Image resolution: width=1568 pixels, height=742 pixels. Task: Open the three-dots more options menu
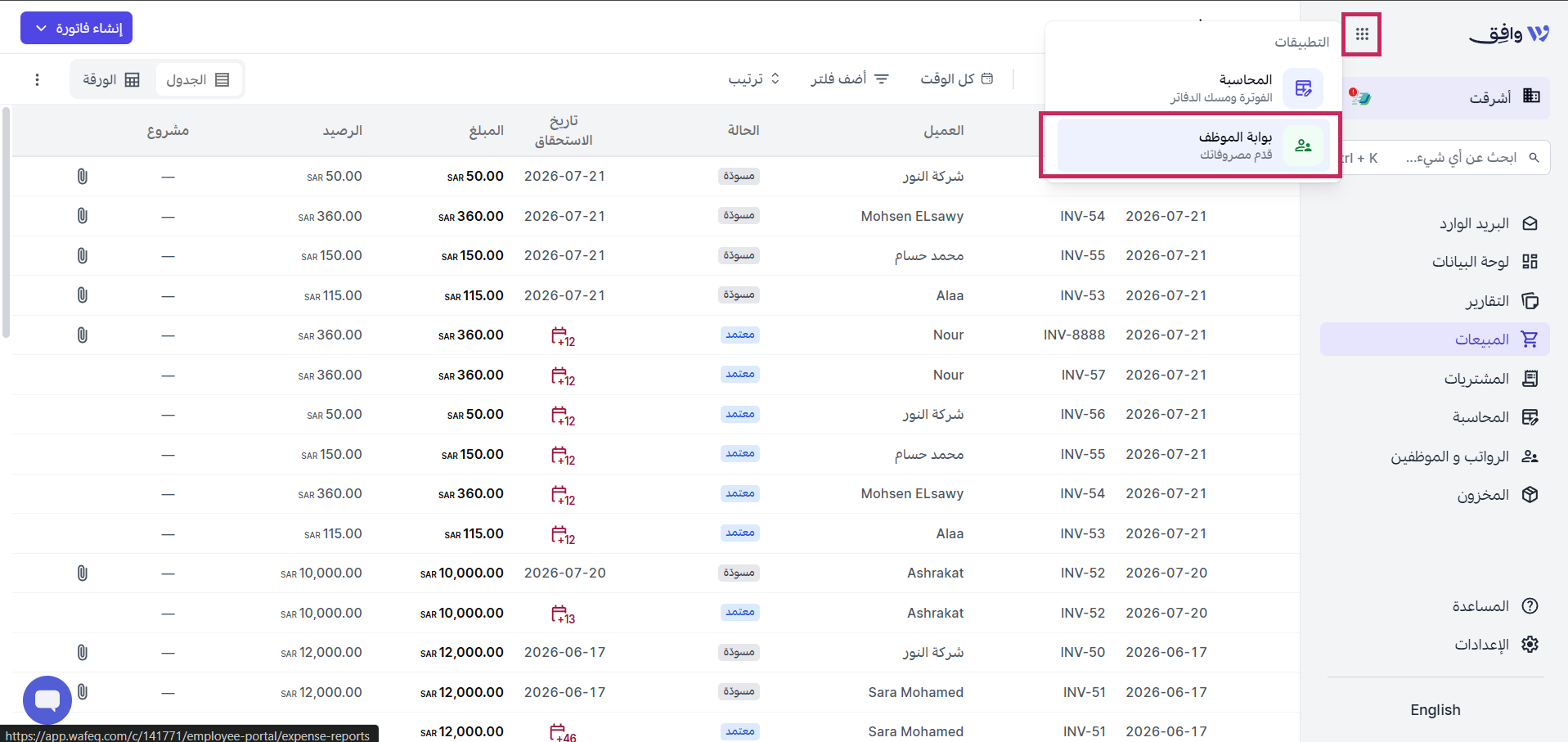point(37,79)
